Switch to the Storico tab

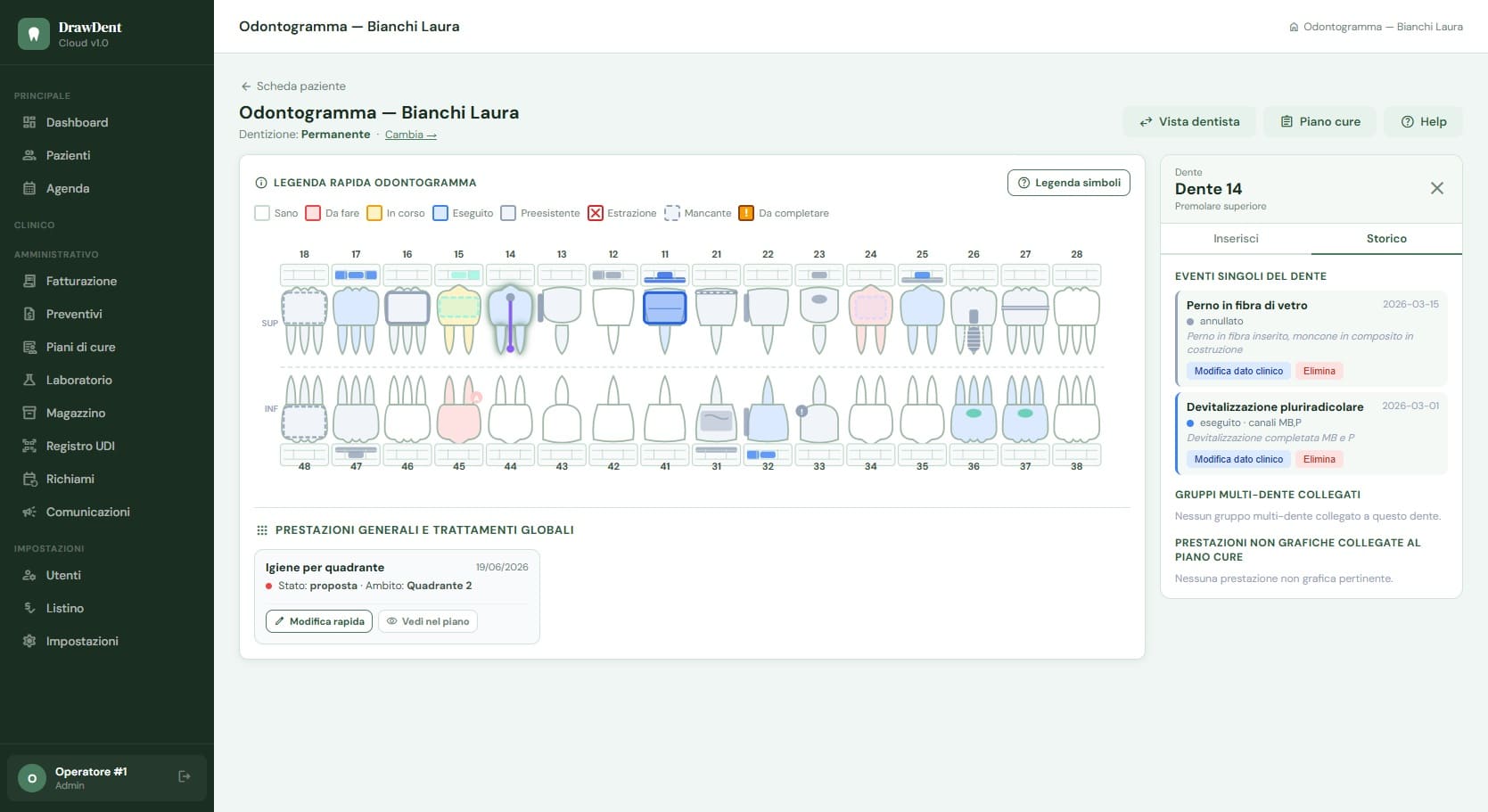pyautogui.click(x=1386, y=239)
